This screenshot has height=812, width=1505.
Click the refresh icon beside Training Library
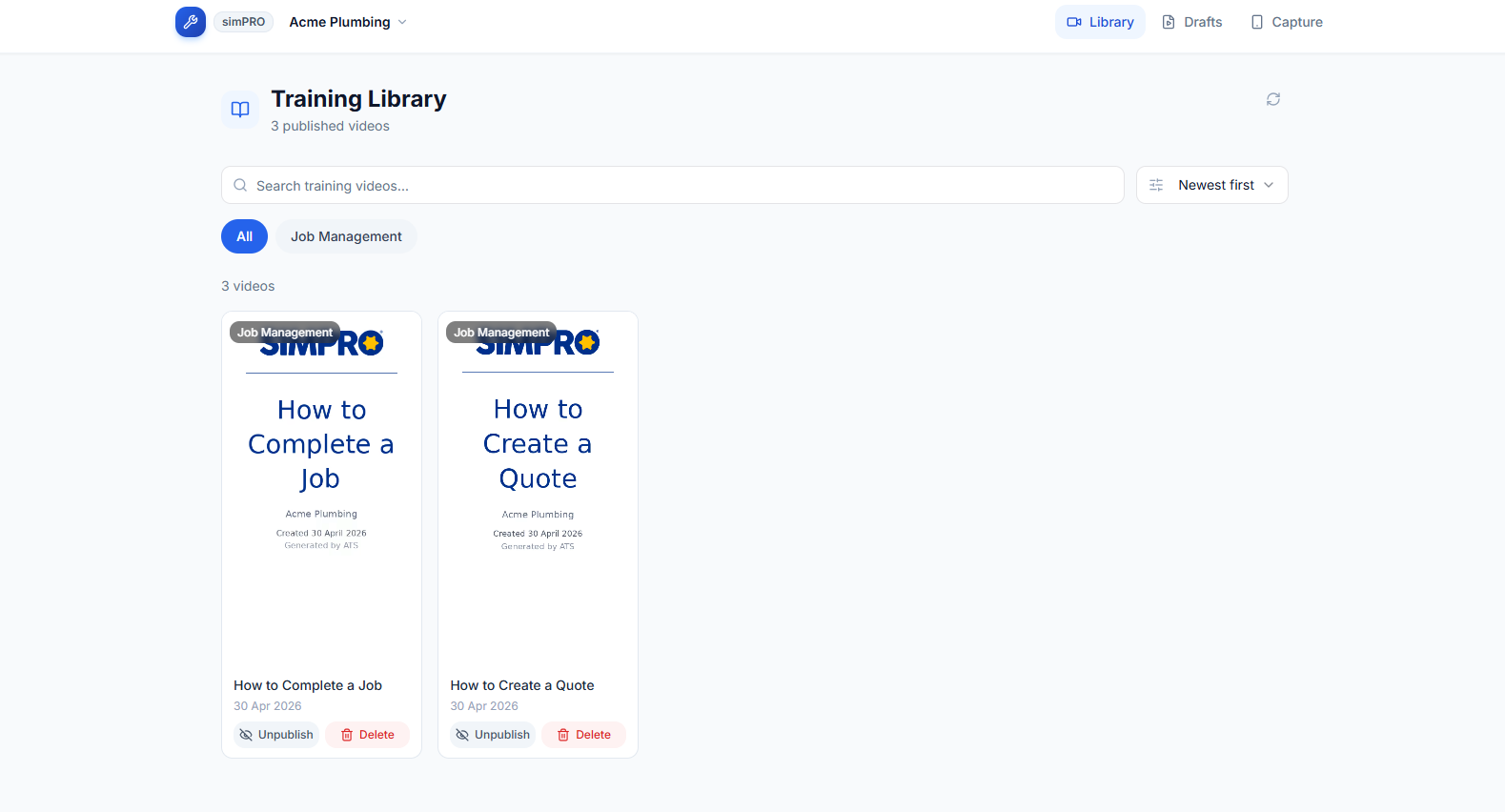click(1272, 99)
